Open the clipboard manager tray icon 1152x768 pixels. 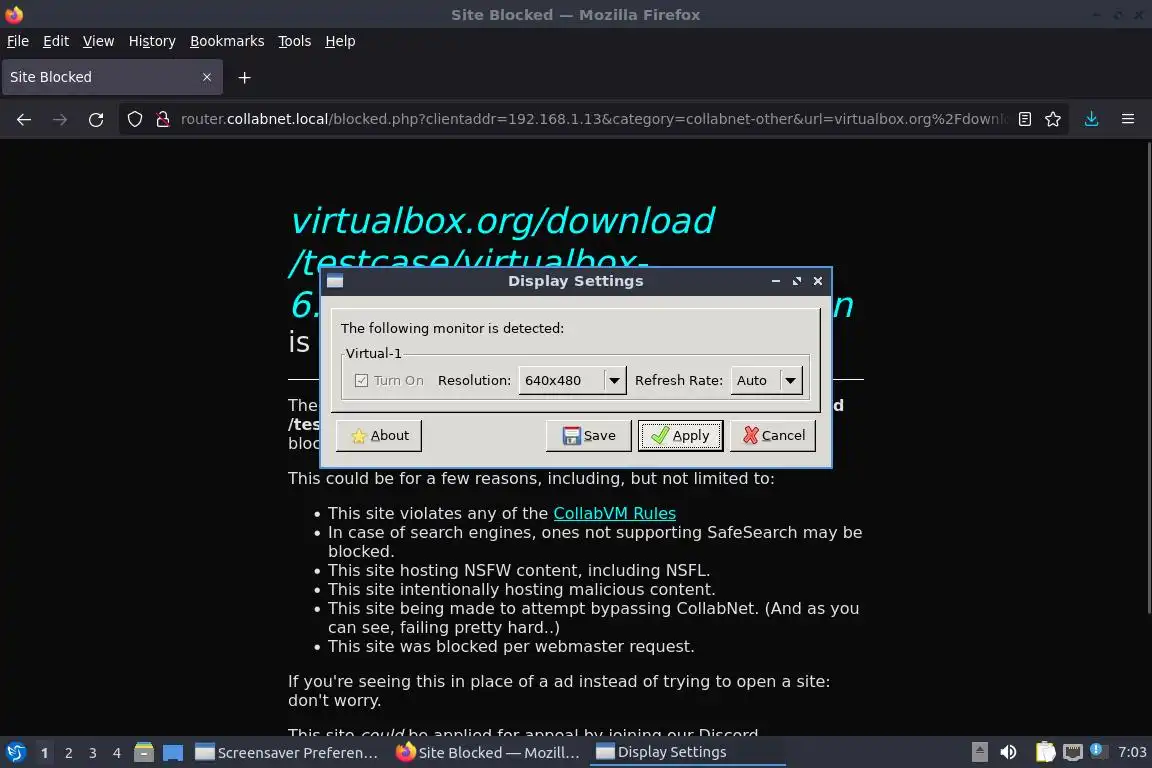point(1045,752)
